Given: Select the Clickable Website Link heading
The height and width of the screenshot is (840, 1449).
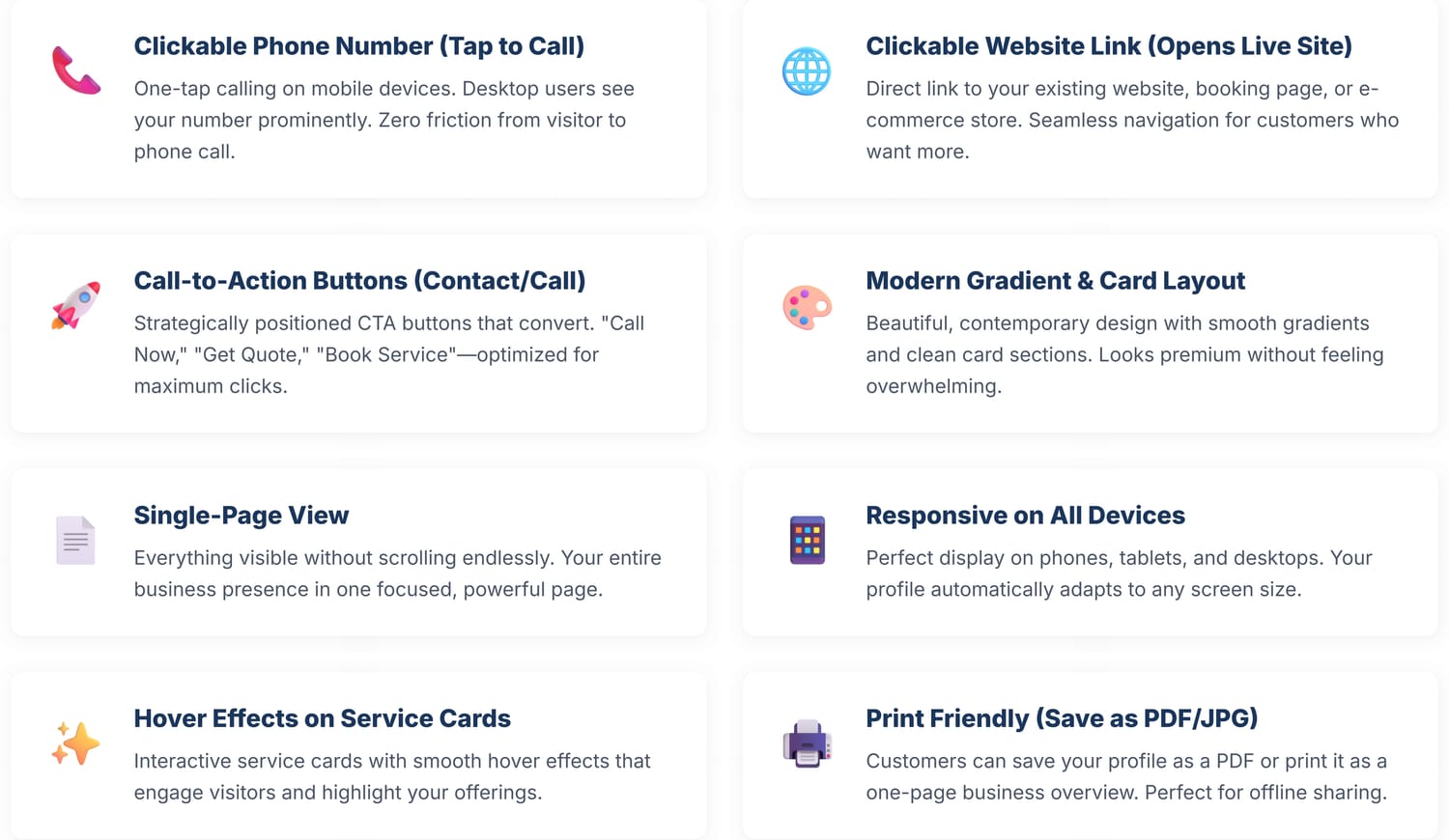Looking at the screenshot, I should pyautogui.click(x=1108, y=46).
